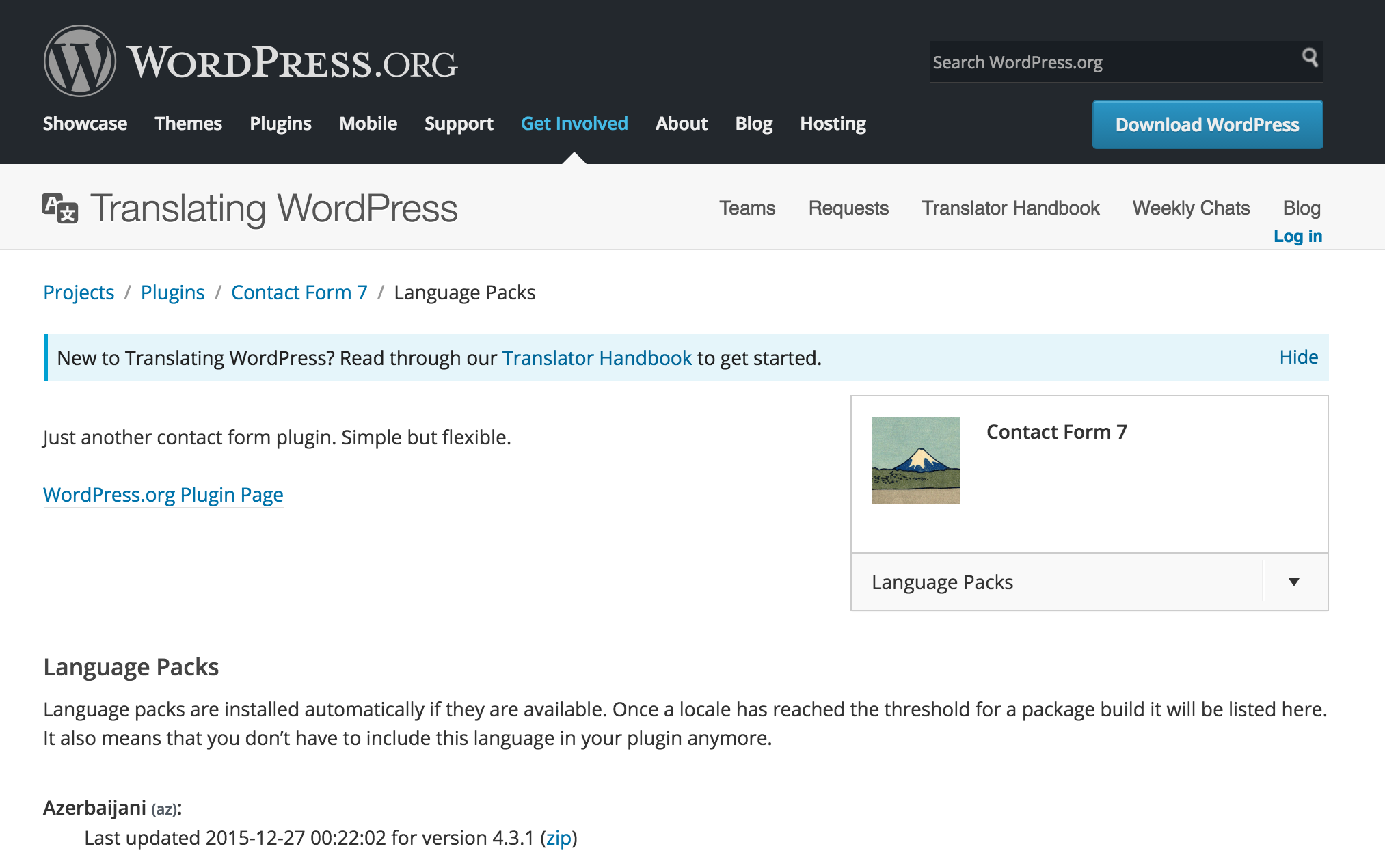The image size is (1385, 868).
Task: Click the Language Packs breadcrumb text
Action: pyautogui.click(x=465, y=293)
